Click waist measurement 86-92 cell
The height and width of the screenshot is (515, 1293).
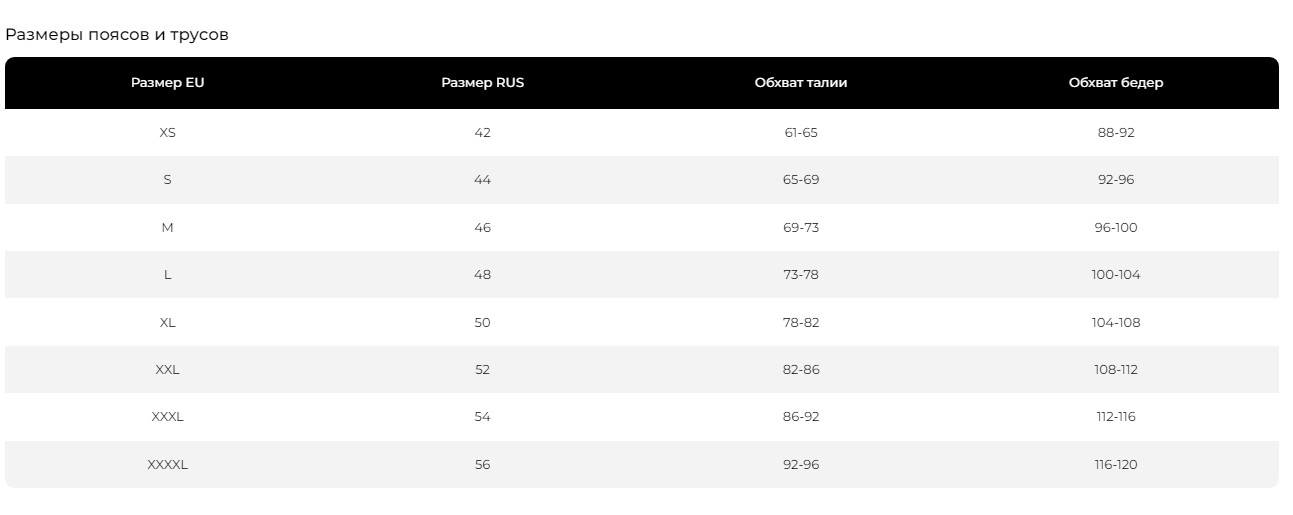tap(800, 416)
